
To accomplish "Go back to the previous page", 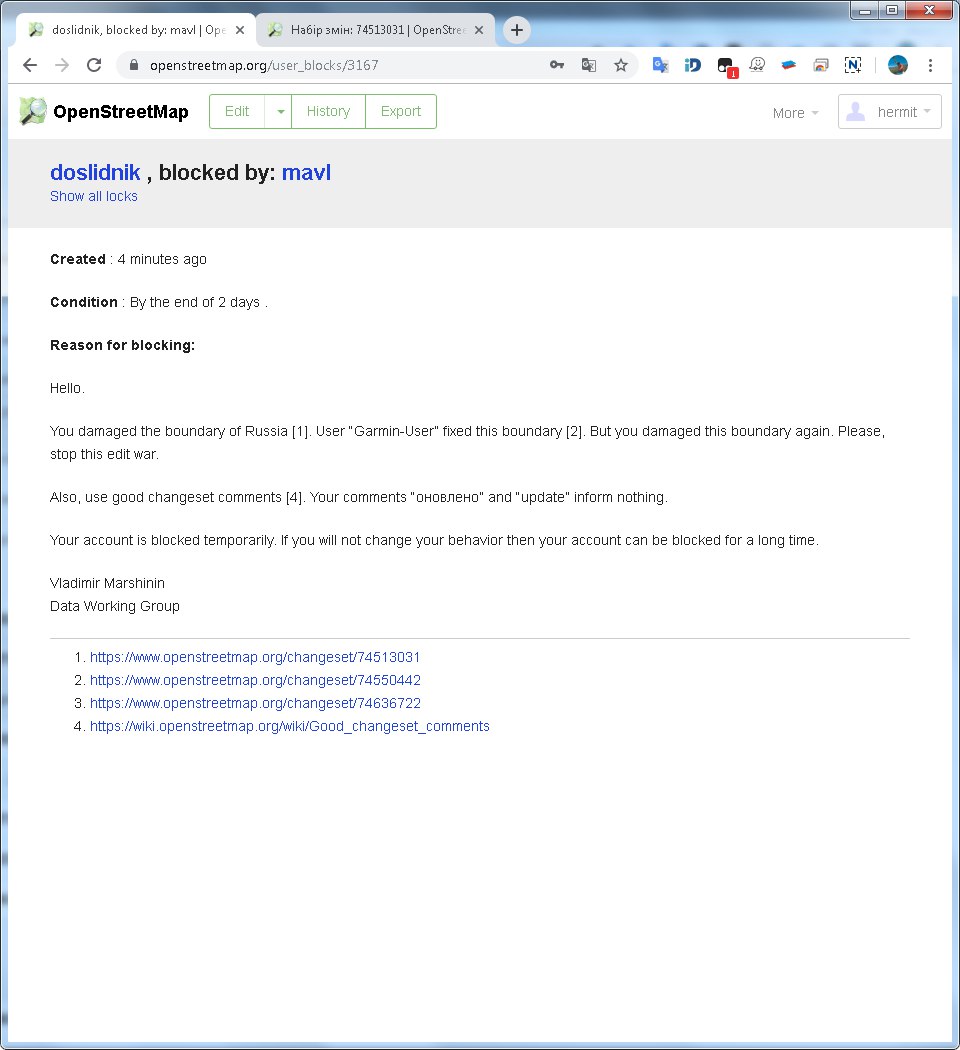I will coord(30,65).
